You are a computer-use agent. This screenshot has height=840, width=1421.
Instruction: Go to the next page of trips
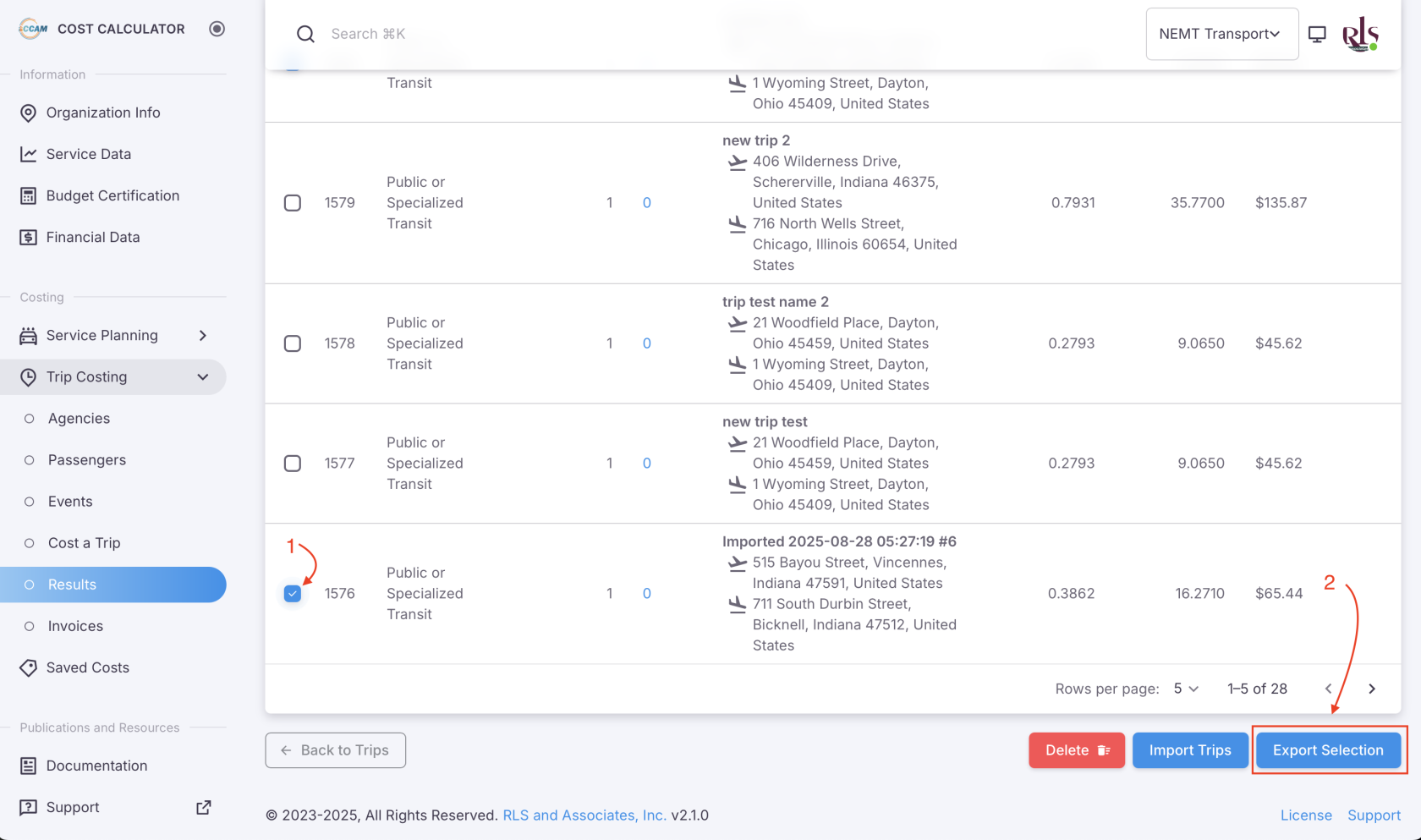point(1372,689)
